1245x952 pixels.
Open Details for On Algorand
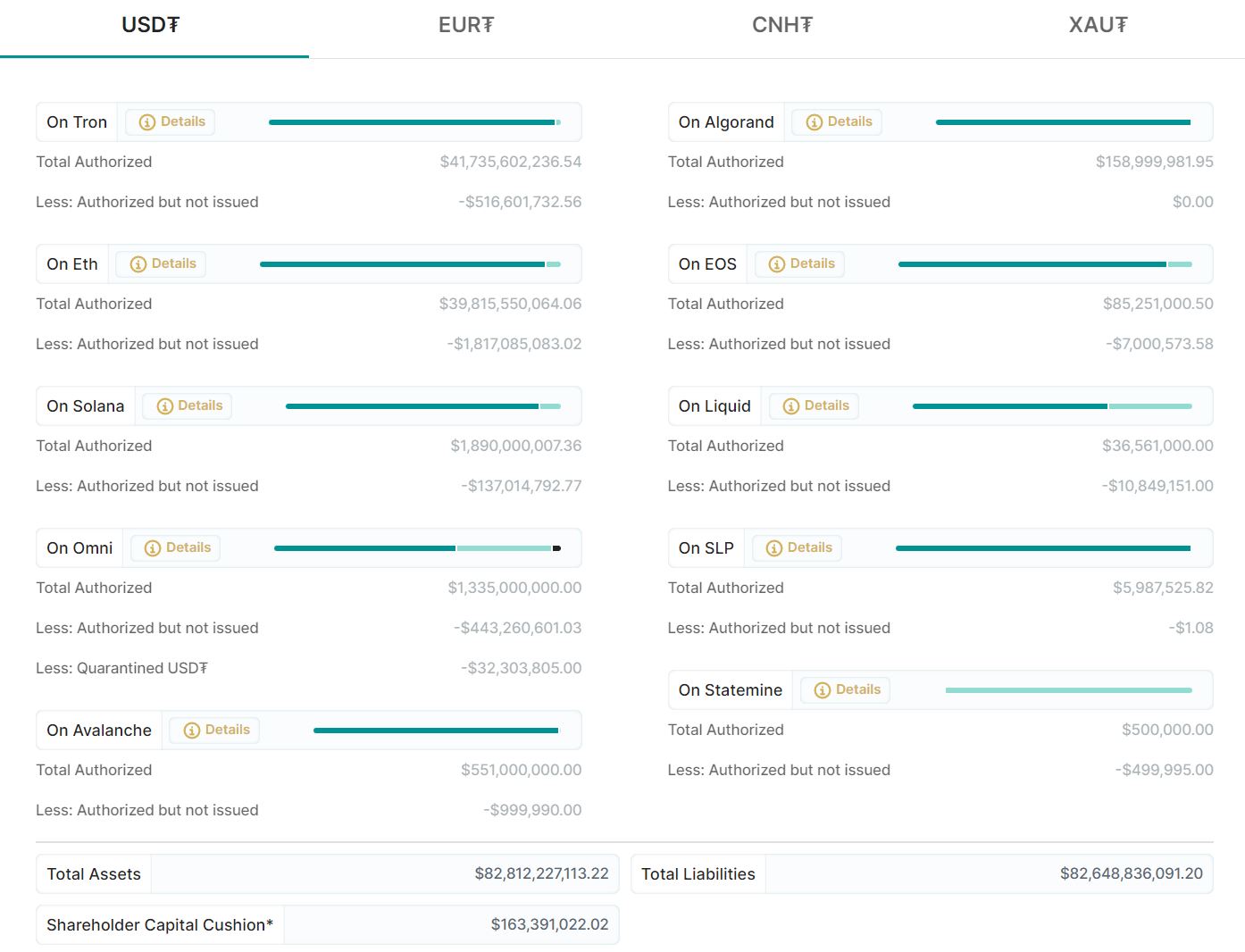coord(839,121)
